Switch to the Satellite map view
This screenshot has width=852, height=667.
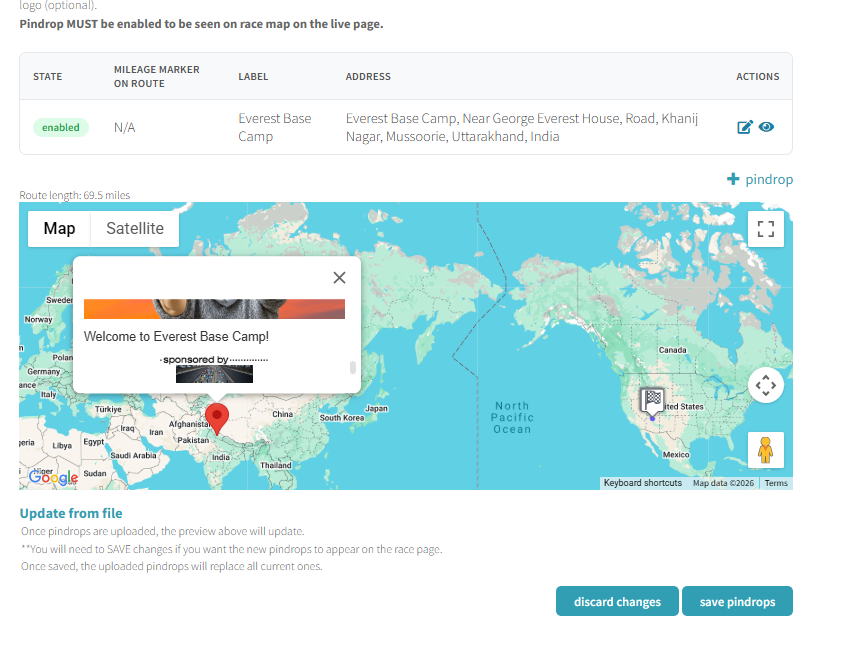134,228
